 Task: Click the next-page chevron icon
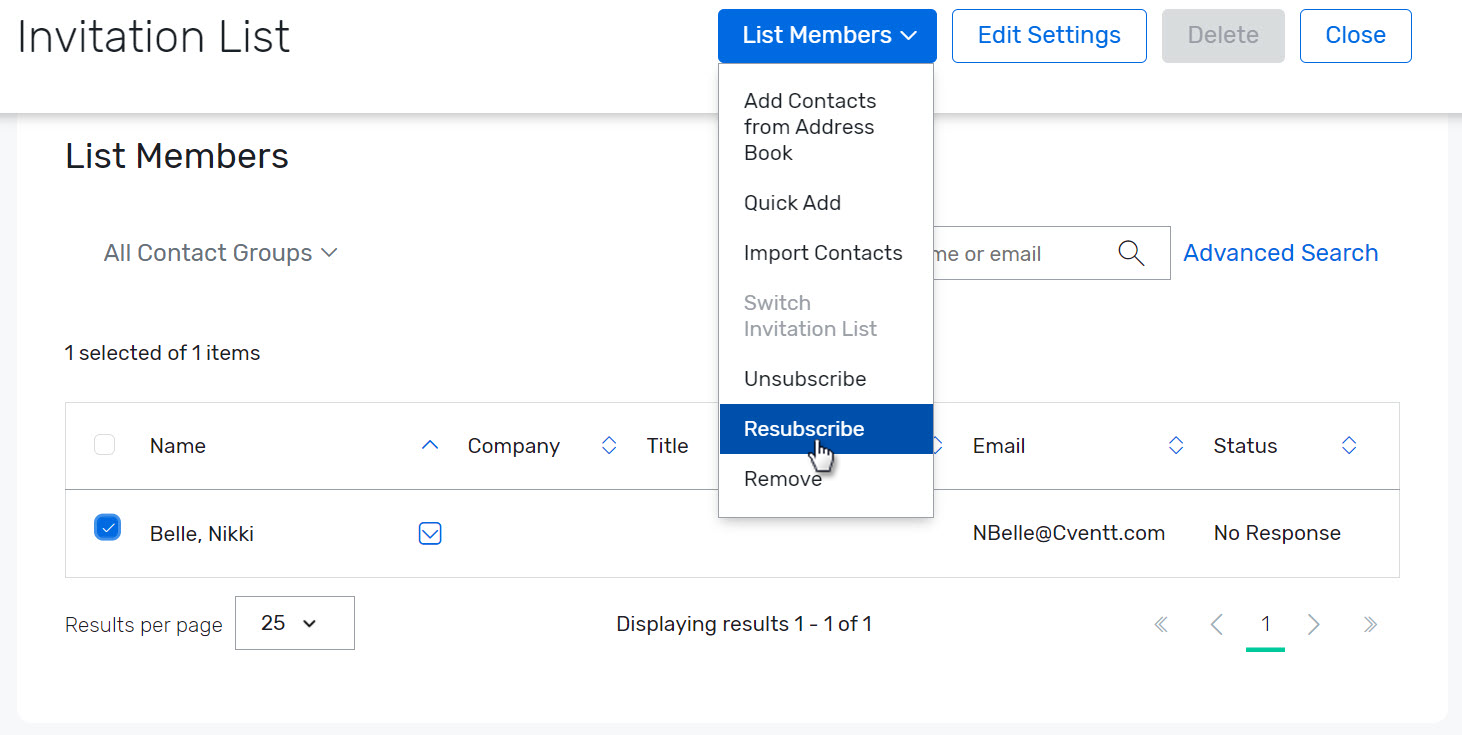tap(1314, 624)
